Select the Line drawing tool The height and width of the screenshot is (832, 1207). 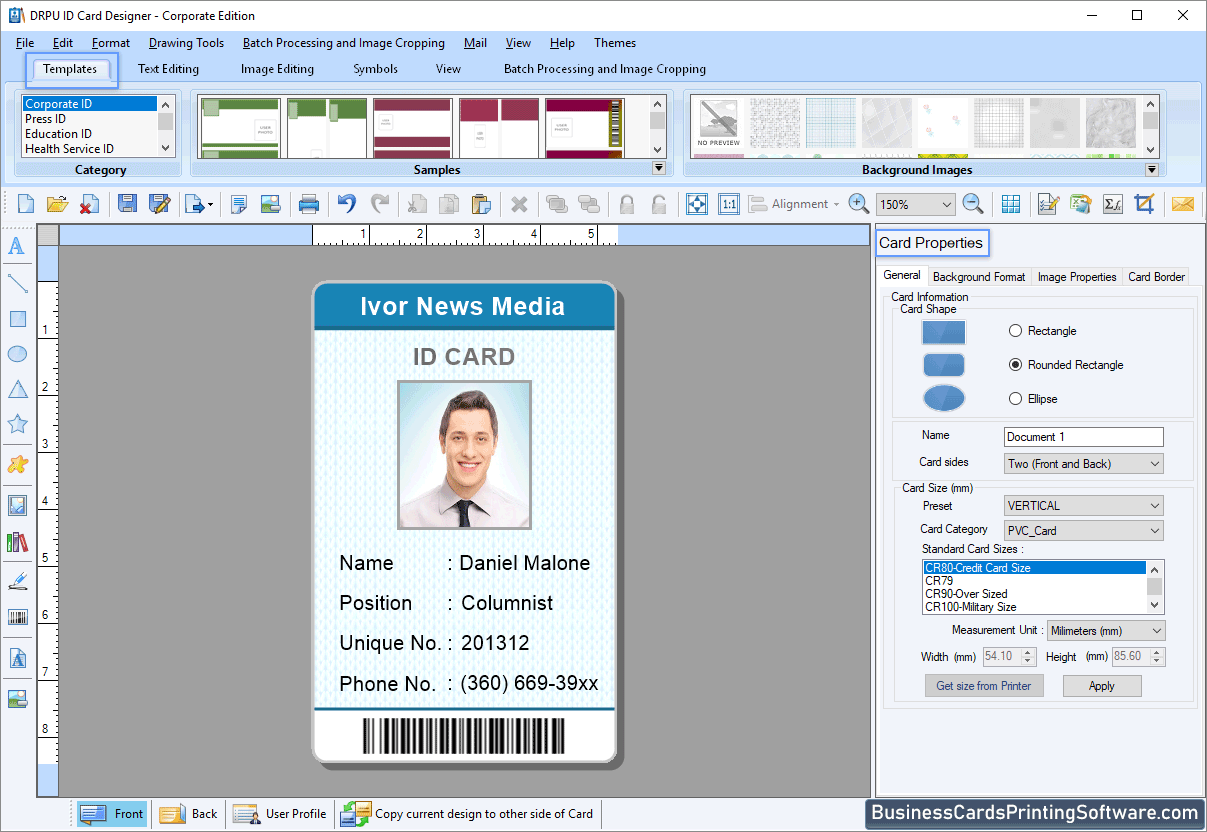click(17, 283)
